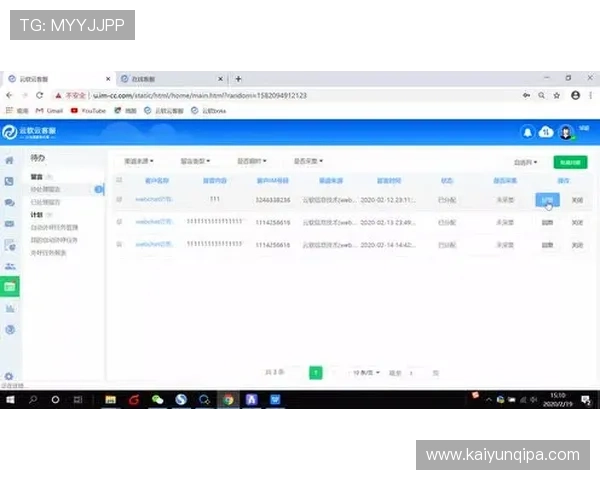600x480 pixels.
Task: Open the Chrome three-dot menu
Action: pyautogui.click(x=590, y=95)
